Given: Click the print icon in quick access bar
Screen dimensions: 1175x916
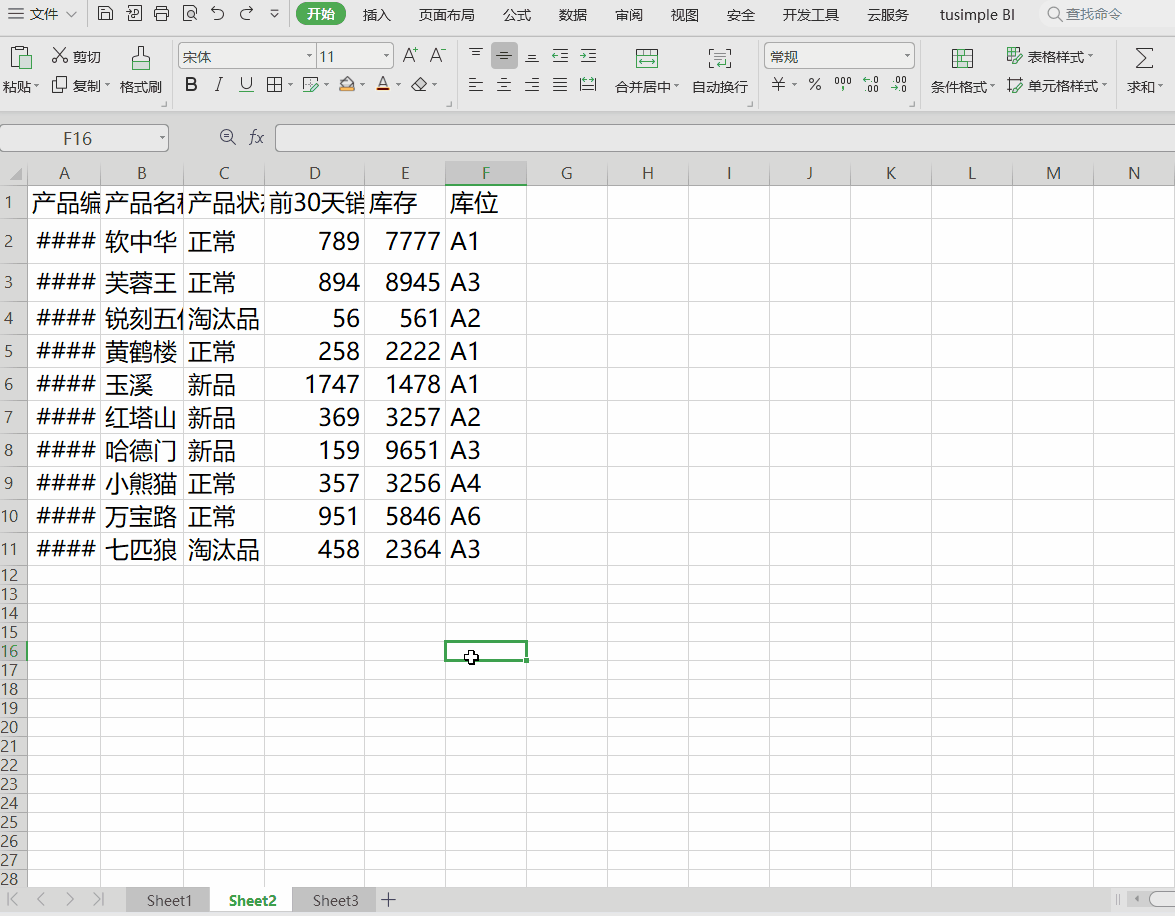Looking at the screenshot, I should tap(161, 13).
